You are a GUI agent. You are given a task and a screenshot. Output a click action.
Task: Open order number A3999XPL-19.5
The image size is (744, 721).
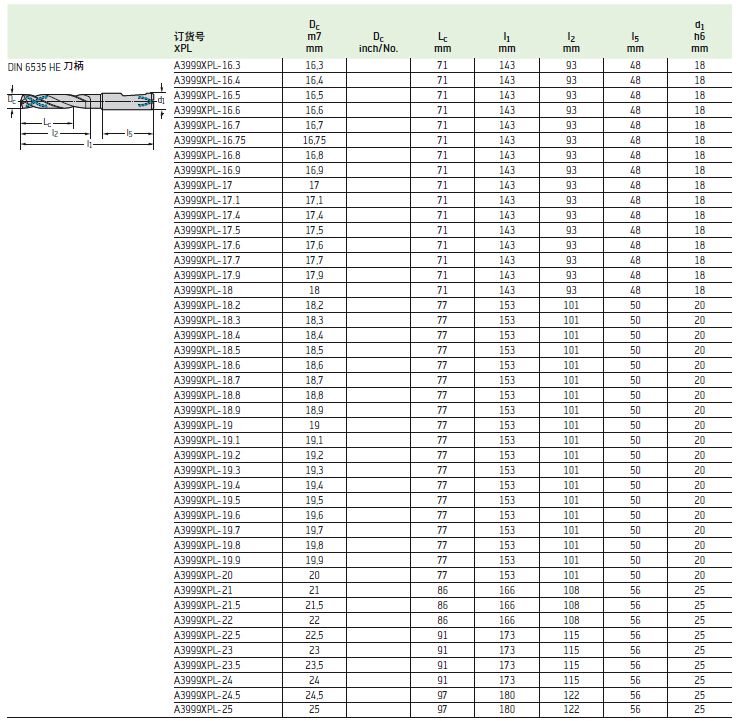coord(207,500)
